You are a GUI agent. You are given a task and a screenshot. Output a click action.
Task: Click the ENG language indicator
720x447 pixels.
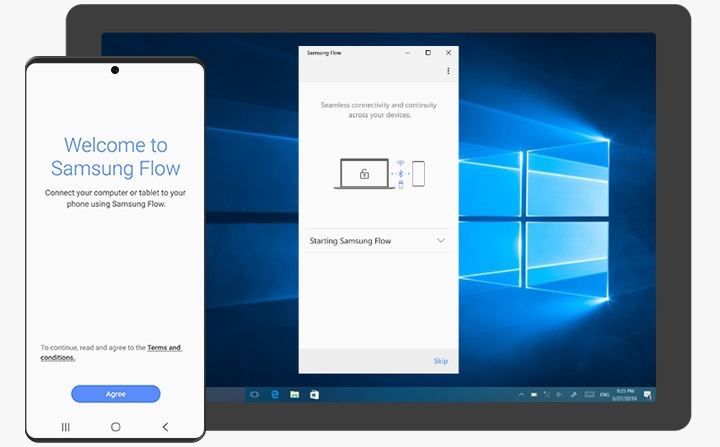(605, 395)
